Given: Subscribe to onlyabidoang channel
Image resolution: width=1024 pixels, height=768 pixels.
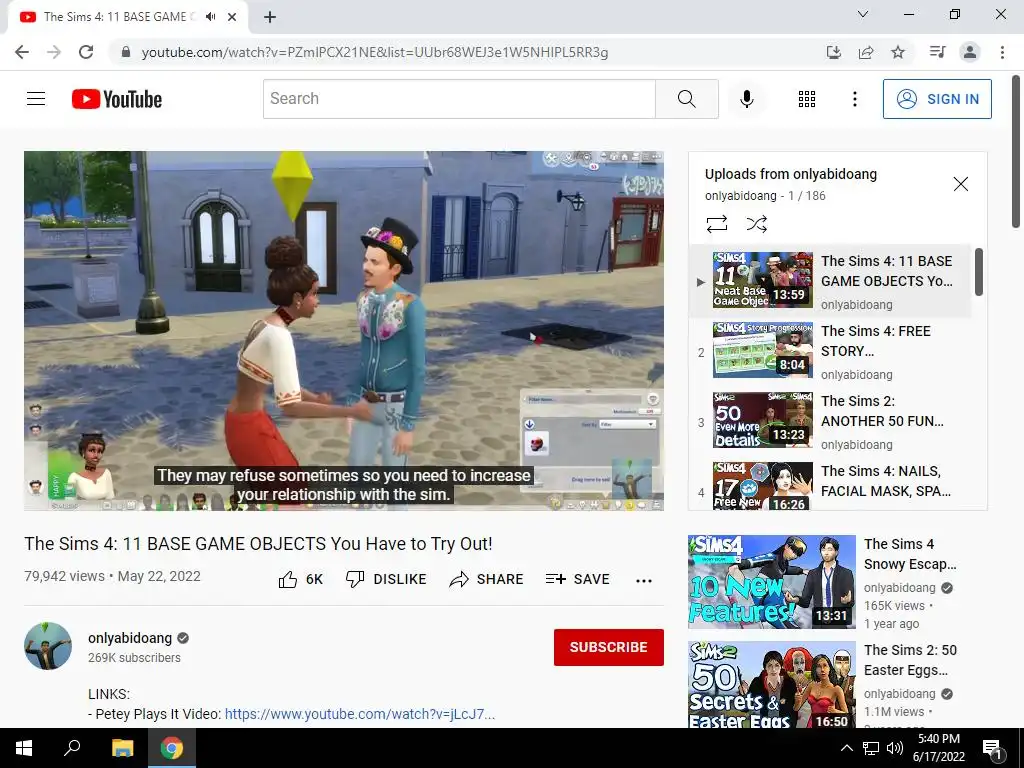Looking at the screenshot, I should click(609, 647).
